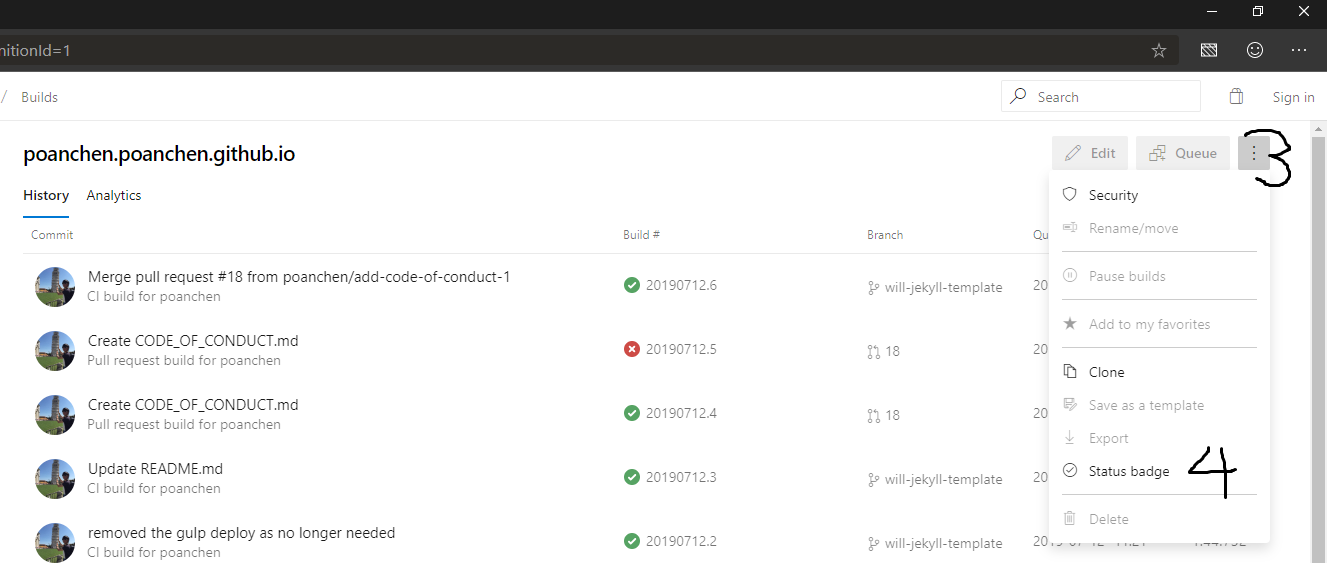Open Merge pull request #18 commit
Viewport: 1327px width, 563px height.
[299, 276]
